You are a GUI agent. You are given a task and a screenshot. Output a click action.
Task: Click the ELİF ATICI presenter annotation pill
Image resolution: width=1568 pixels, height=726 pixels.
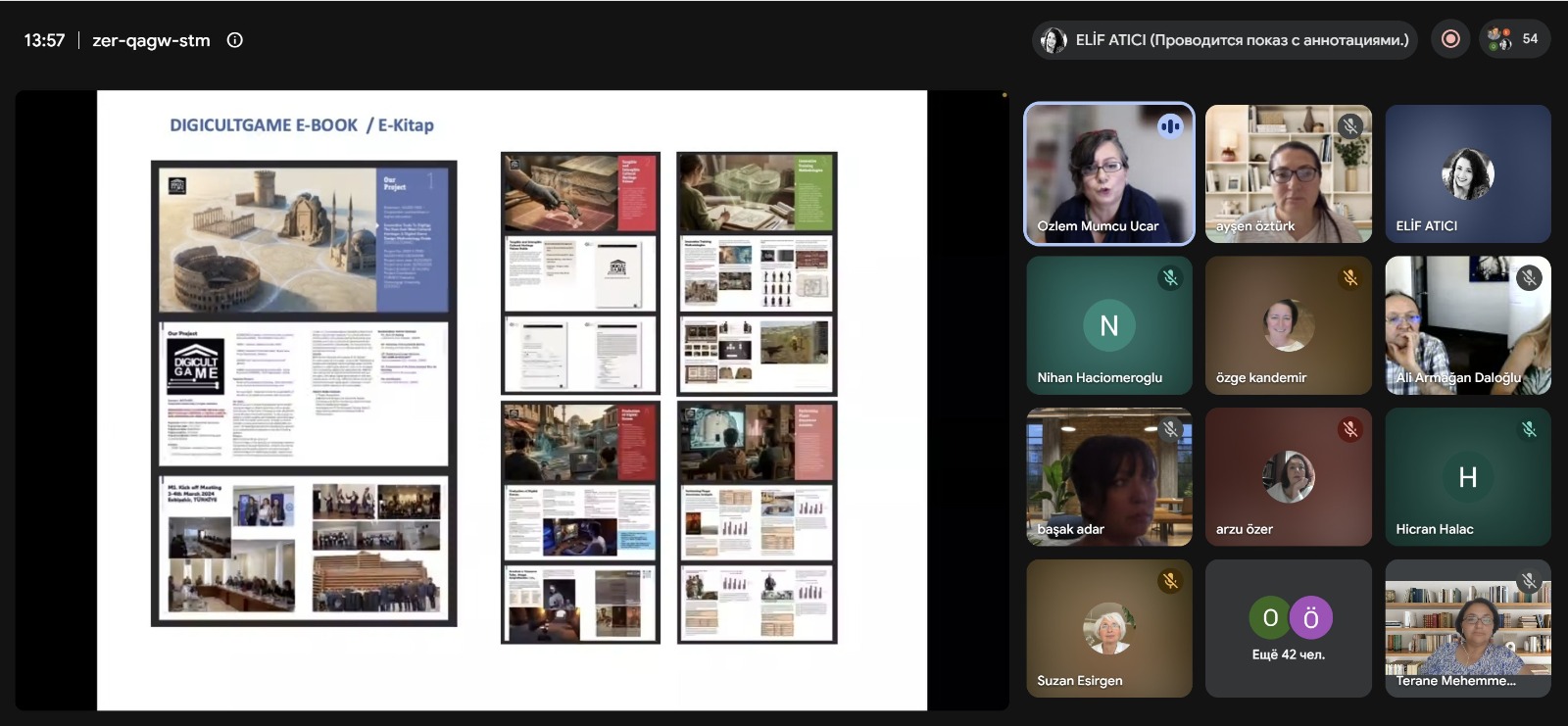pos(1225,40)
